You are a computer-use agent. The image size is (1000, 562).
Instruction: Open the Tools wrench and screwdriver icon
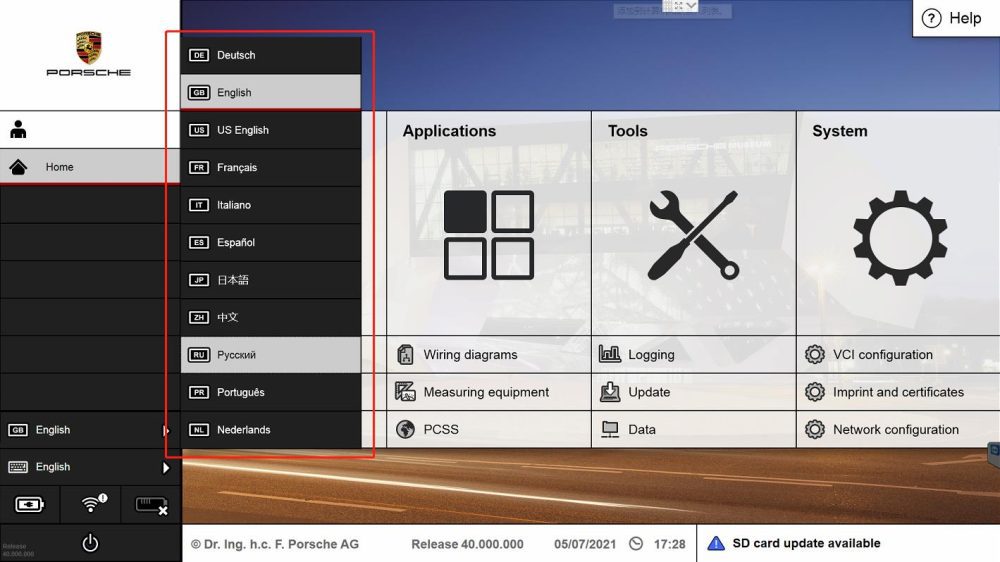[x=693, y=235]
